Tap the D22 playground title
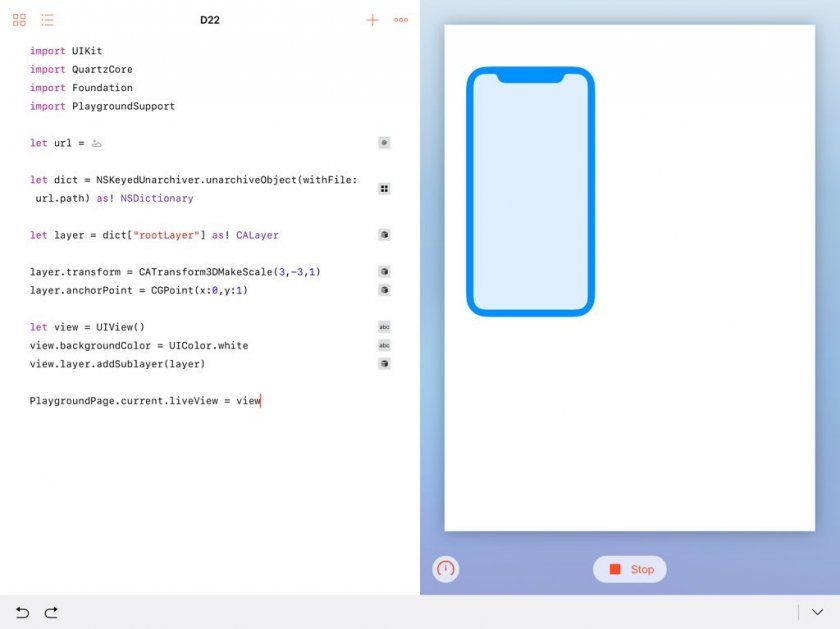This screenshot has width=840, height=629. point(210,19)
